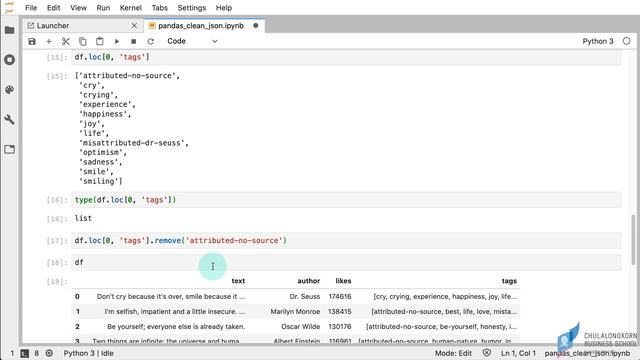The height and width of the screenshot is (360, 640).
Task: Save the notebook with the floppy disk icon
Action: coord(32,41)
